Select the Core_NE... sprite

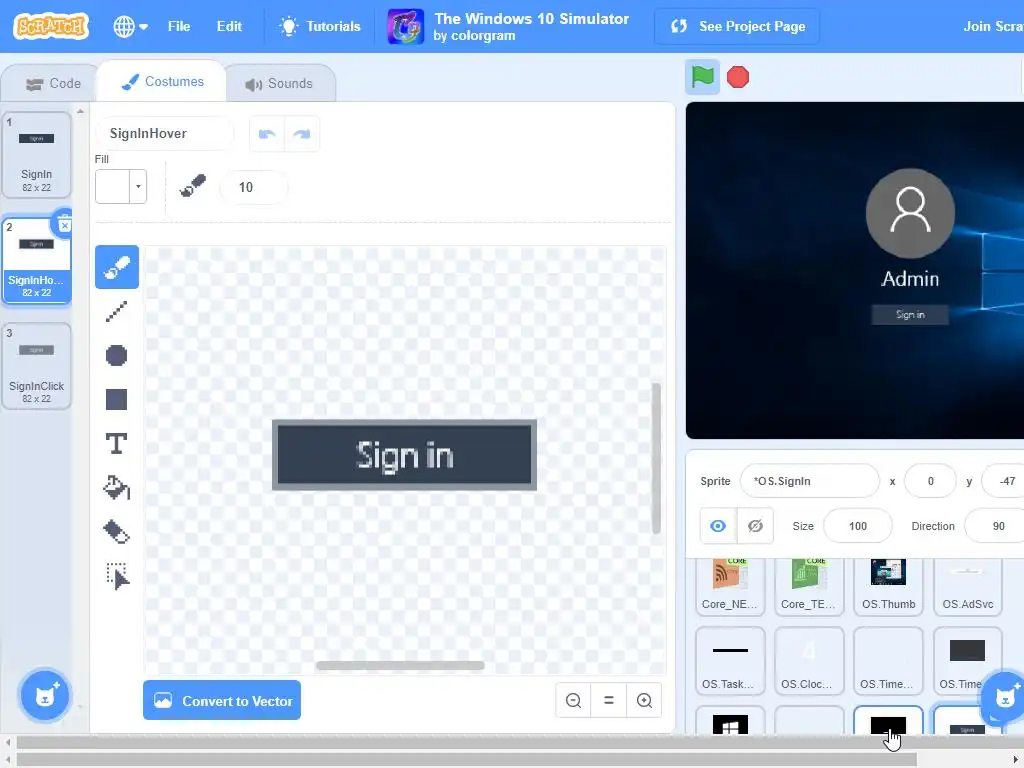point(730,586)
